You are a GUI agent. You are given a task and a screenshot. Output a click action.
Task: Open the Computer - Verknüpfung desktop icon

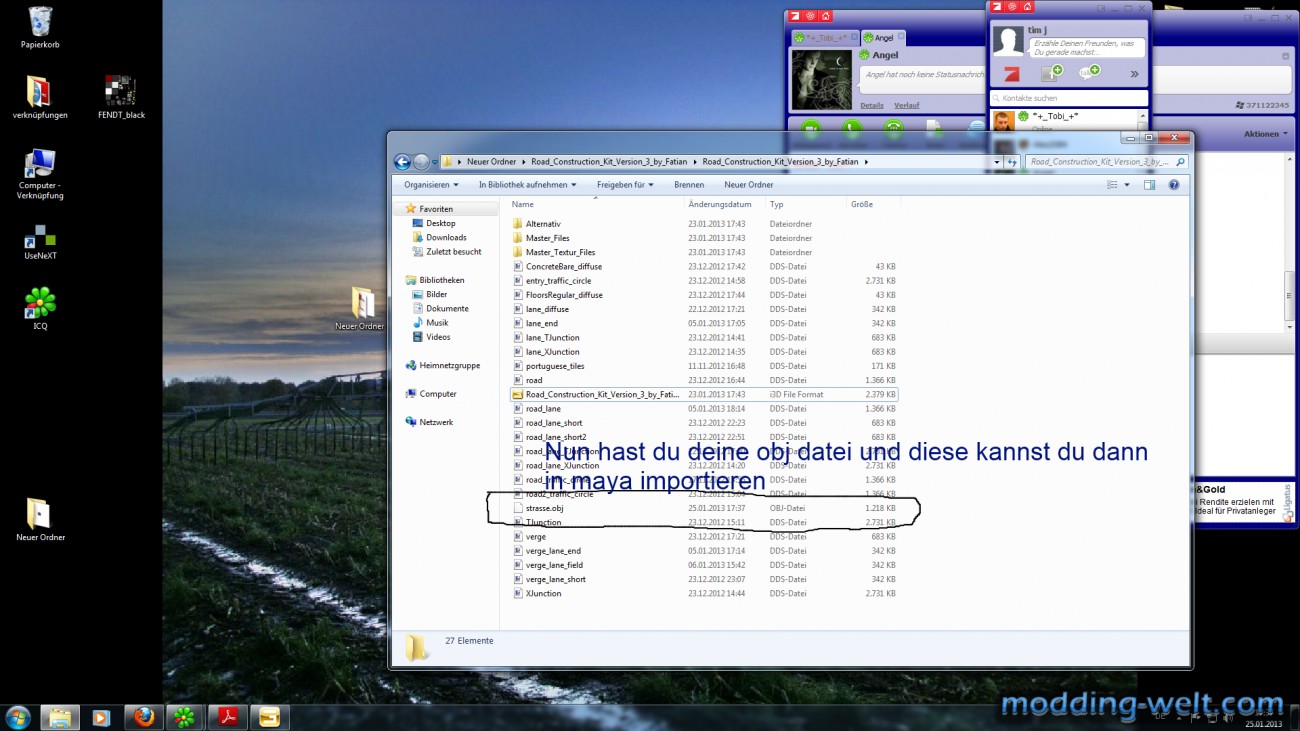pyautogui.click(x=40, y=174)
